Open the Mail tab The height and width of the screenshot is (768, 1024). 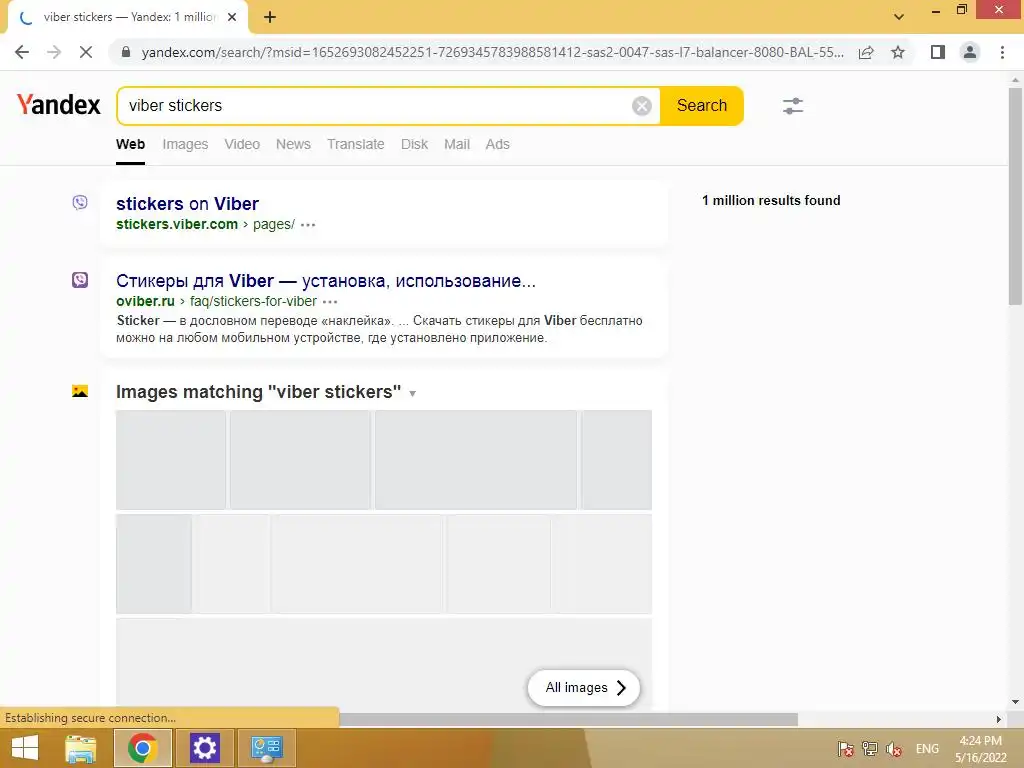pos(457,144)
